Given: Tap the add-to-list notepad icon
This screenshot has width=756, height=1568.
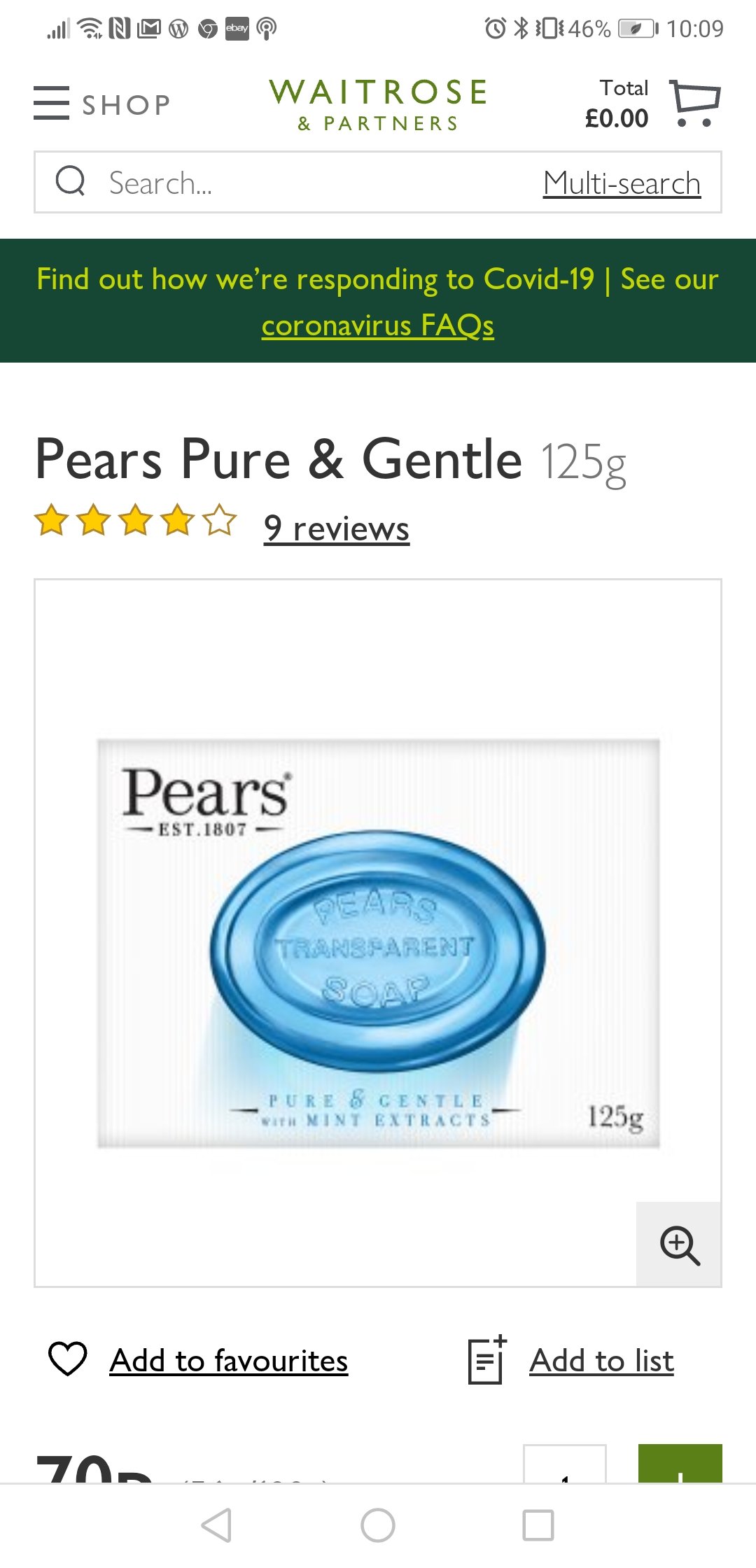Looking at the screenshot, I should [487, 1359].
